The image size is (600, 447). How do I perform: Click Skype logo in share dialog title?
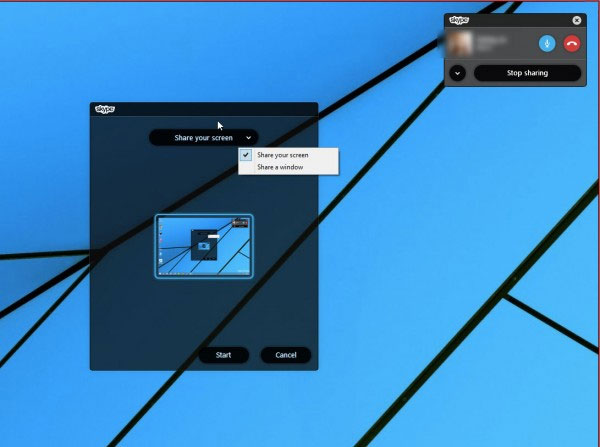pyautogui.click(x=104, y=109)
